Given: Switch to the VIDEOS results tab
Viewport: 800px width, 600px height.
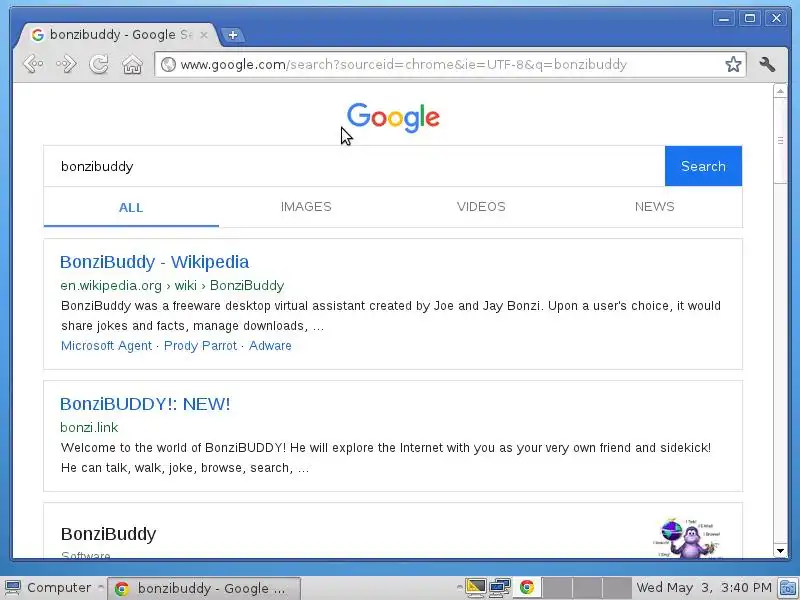Looking at the screenshot, I should point(481,207).
